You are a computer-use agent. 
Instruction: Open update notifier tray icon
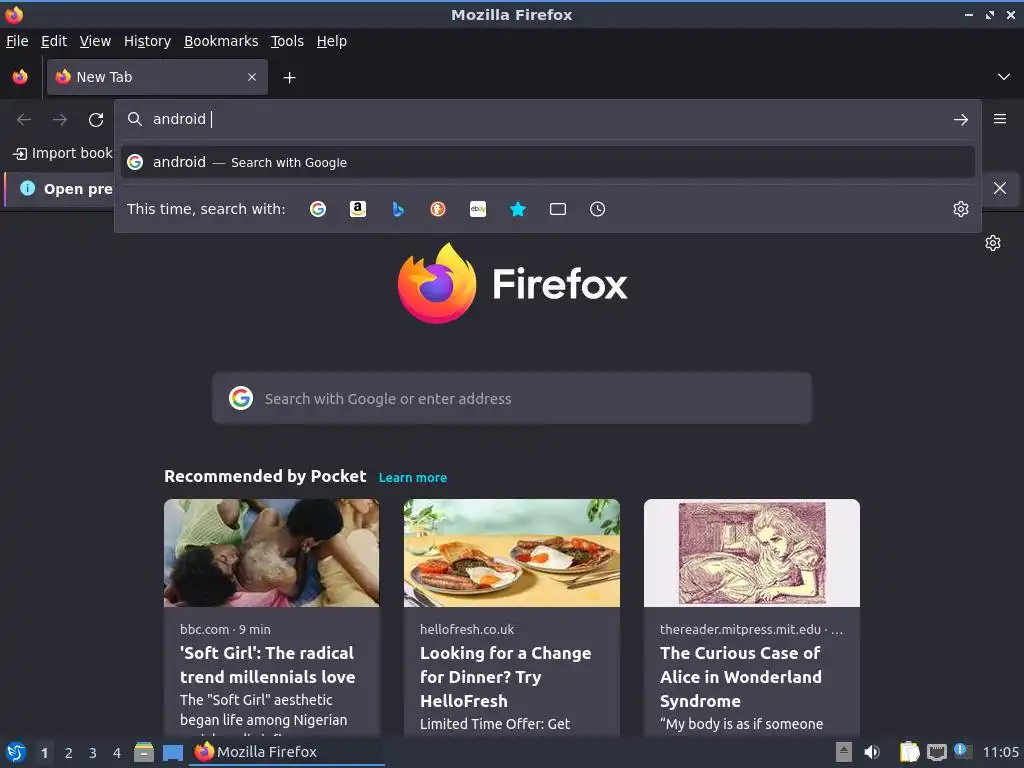click(x=963, y=750)
